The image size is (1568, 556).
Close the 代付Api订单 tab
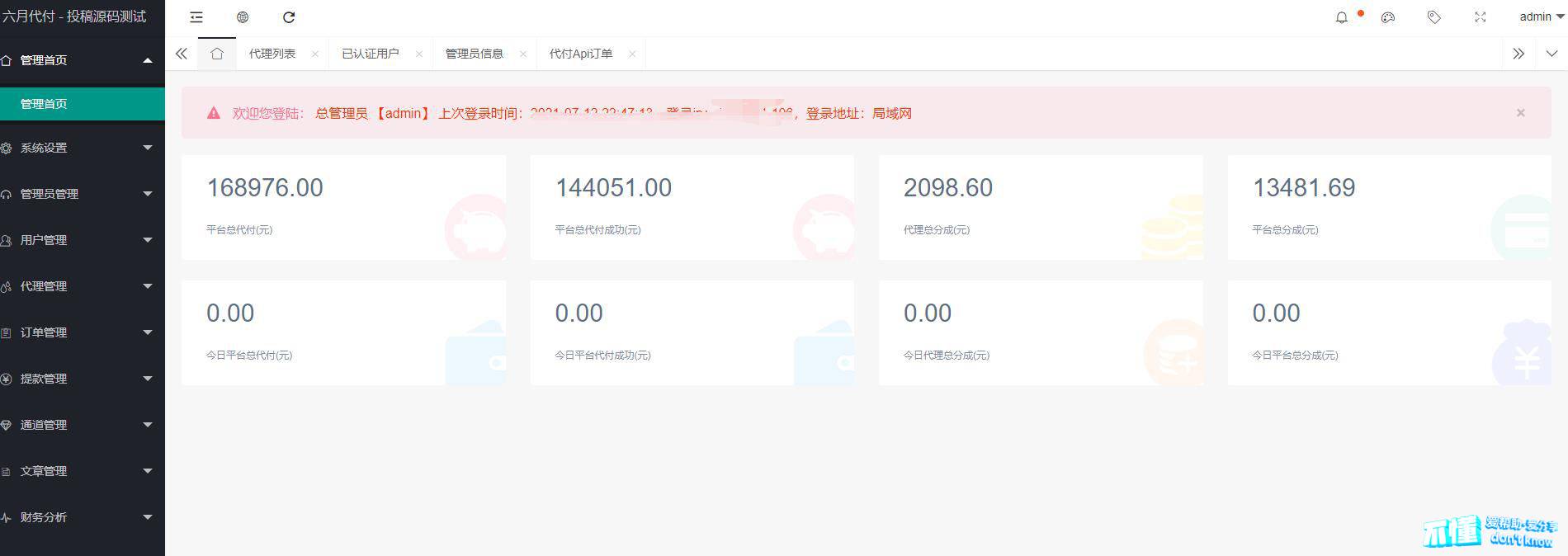pyautogui.click(x=632, y=54)
